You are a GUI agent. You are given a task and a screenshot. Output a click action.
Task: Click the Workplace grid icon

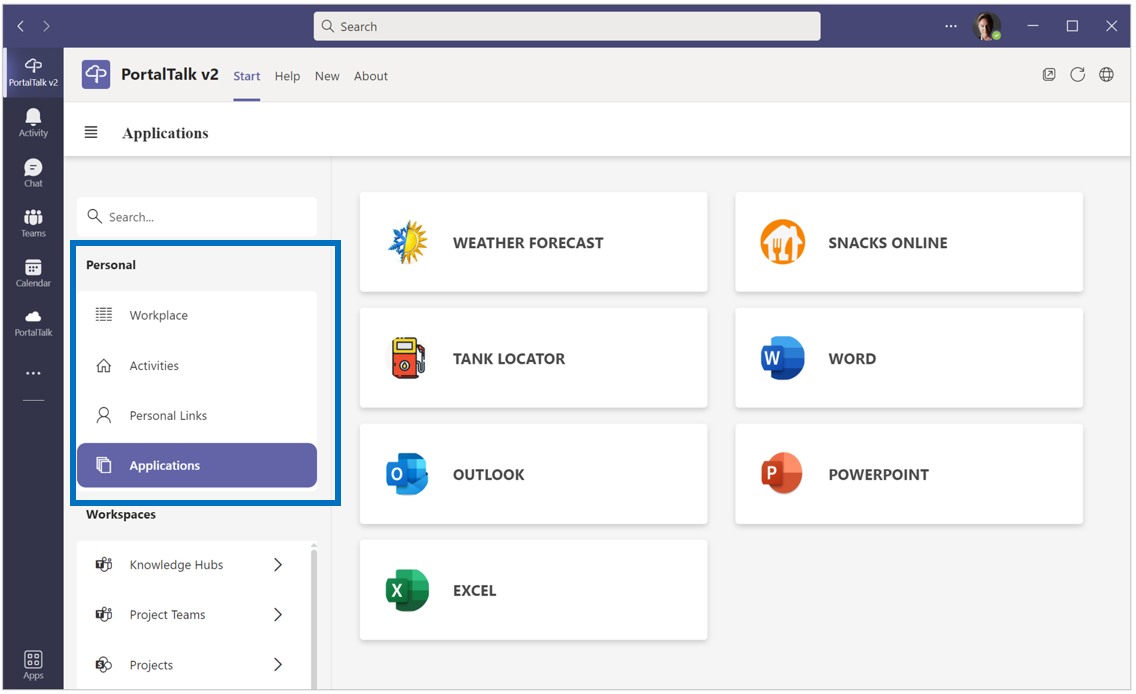(x=104, y=314)
